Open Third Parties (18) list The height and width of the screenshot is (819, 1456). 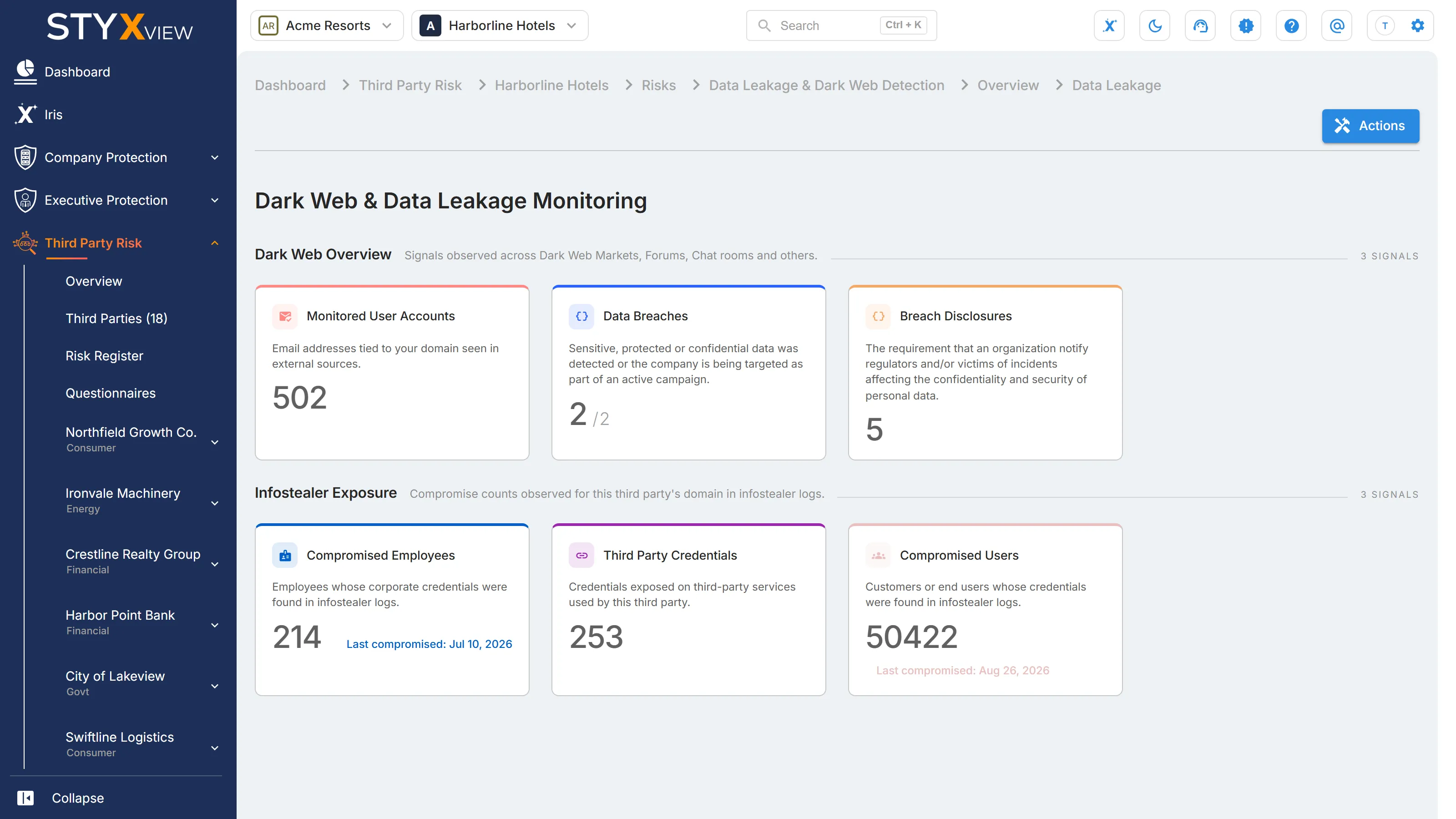[x=116, y=318]
